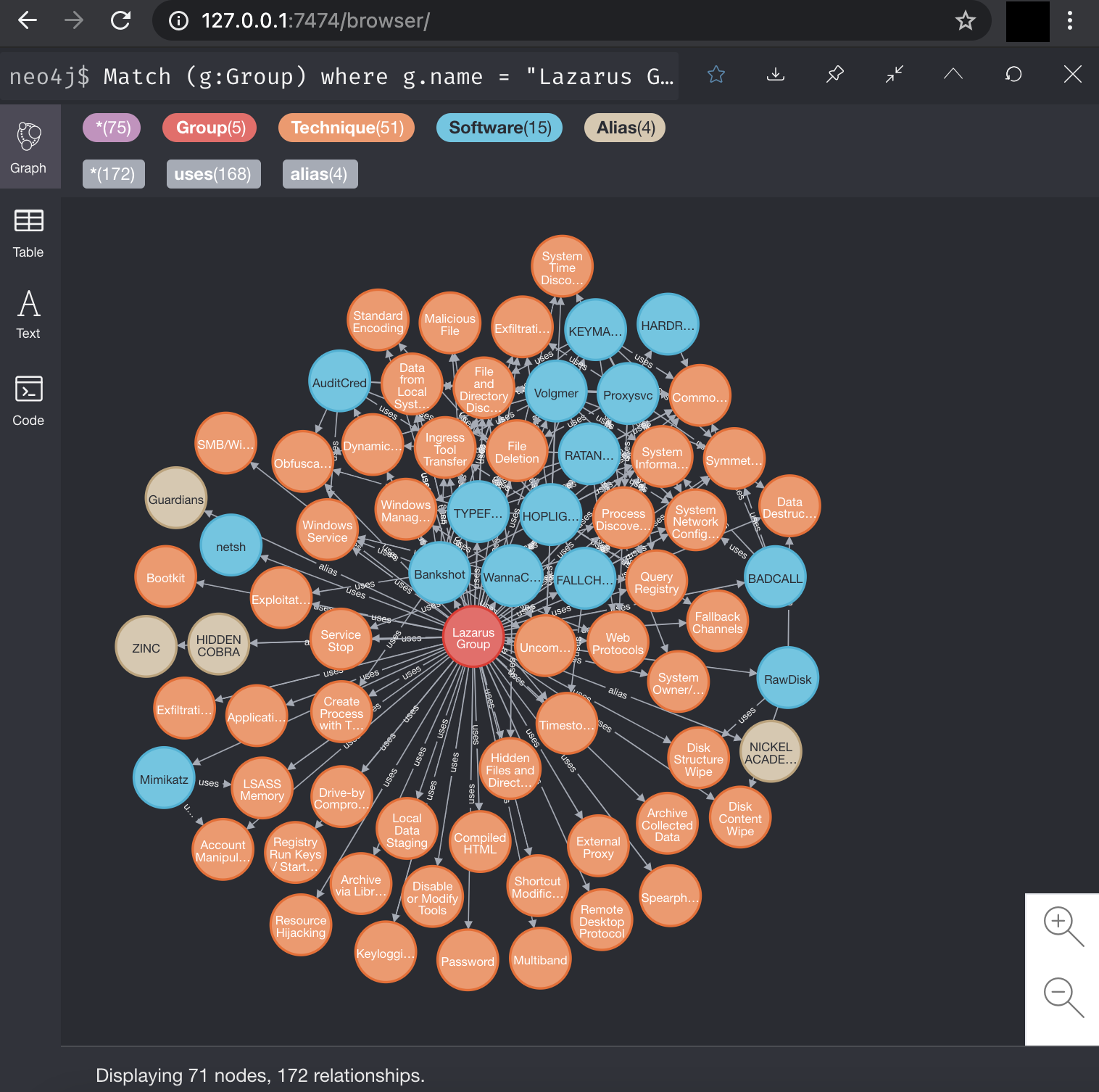
Task: Select the *(75) all-nodes label
Action: [x=112, y=128]
